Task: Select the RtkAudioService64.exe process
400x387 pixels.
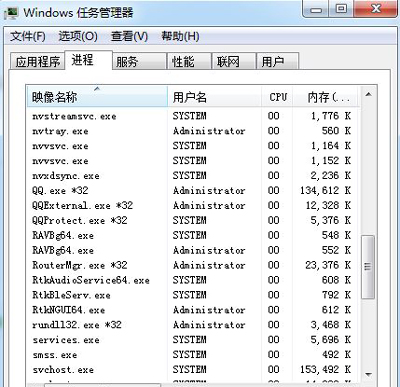Action: point(193,280)
